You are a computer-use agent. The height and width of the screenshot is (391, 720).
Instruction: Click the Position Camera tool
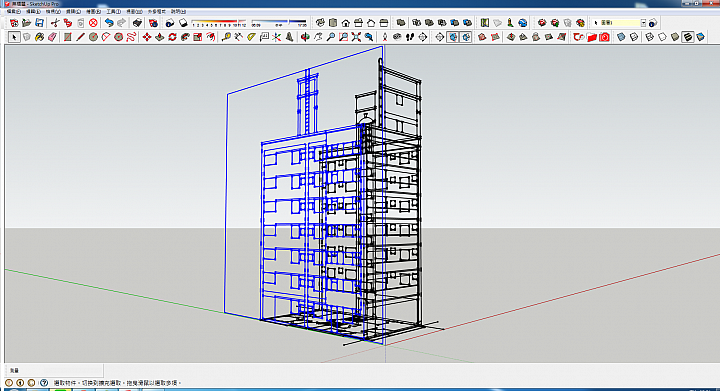(385, 37)
